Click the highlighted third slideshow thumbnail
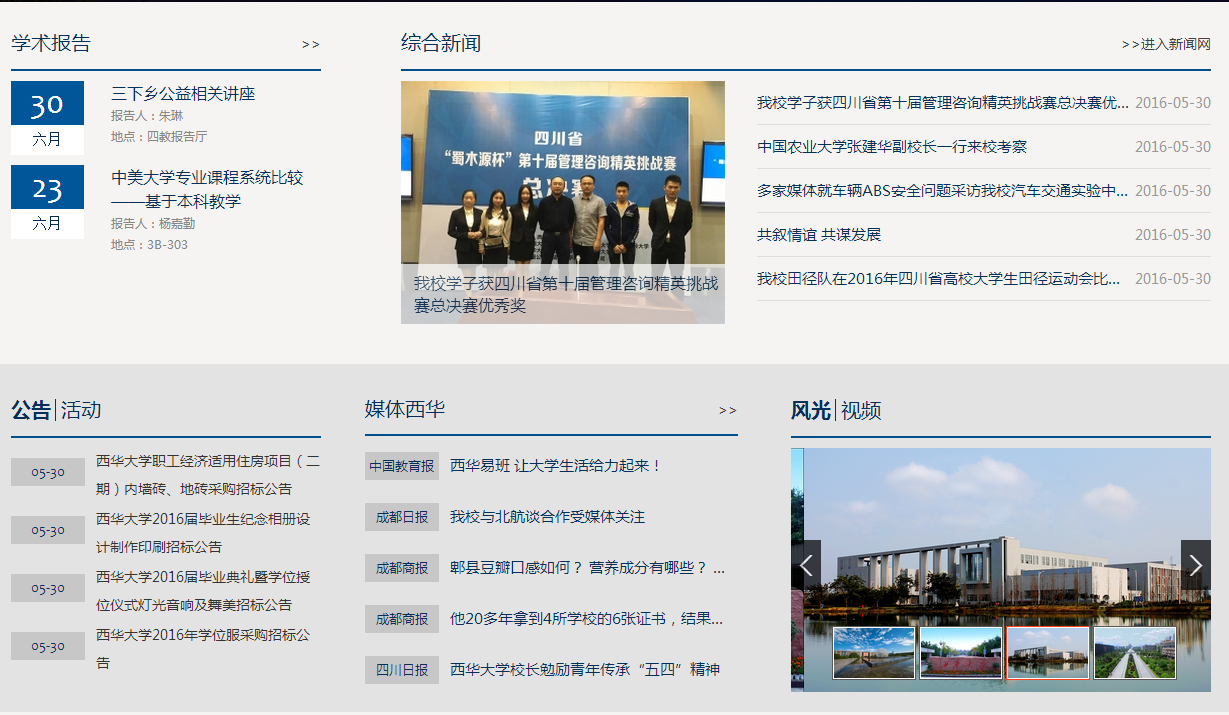Screen dimensions: 1229x715 pos(1048,653)
